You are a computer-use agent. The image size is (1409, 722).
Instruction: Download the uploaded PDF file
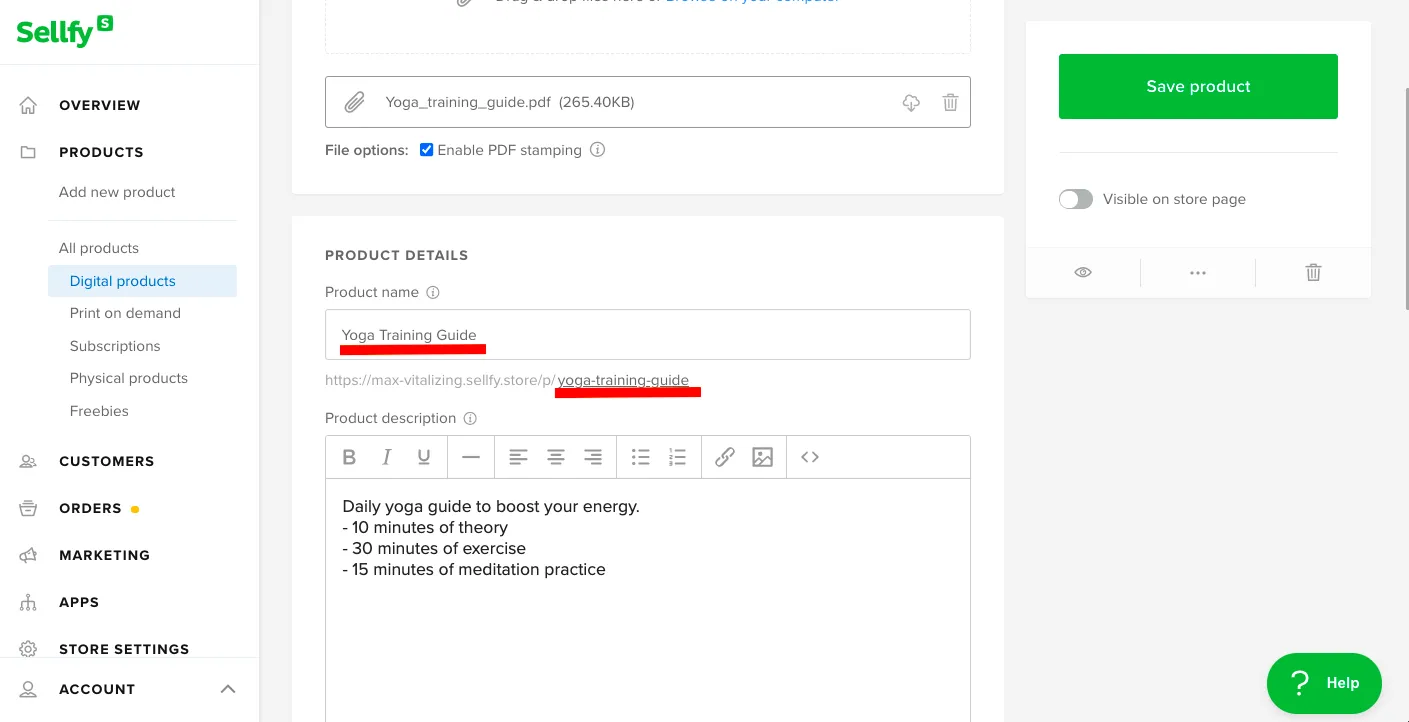(911, 102)
